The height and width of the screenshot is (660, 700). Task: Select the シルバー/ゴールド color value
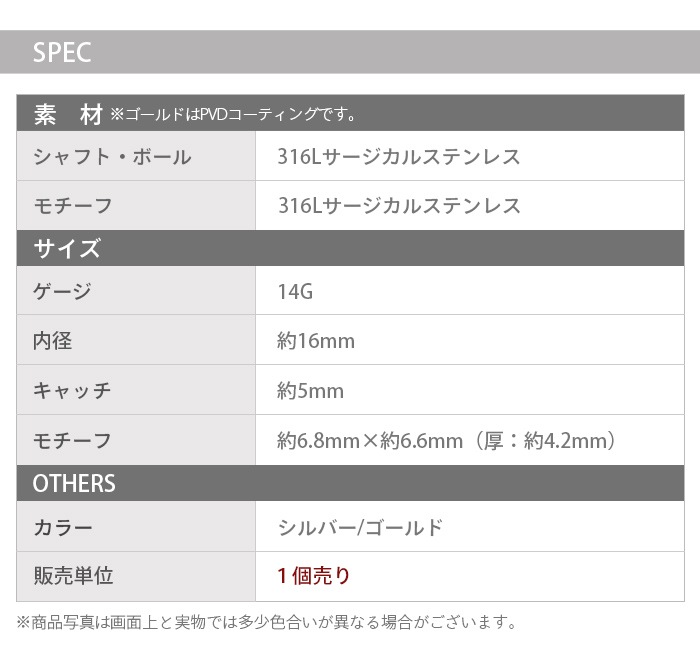(x=360, y=527)
